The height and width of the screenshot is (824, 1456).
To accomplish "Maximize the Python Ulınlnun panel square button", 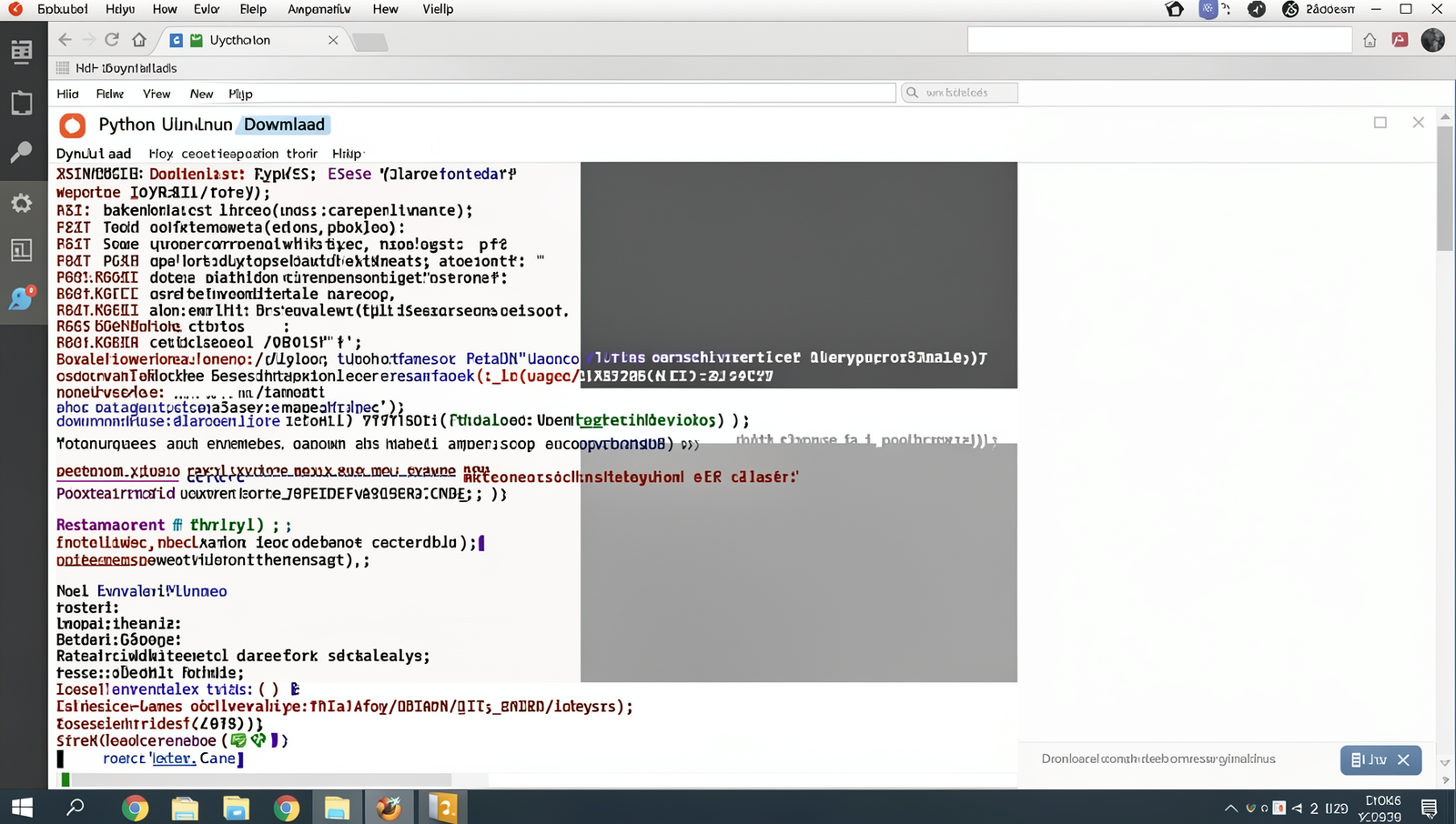I will pyautogui.click(x=1380, y=123).
